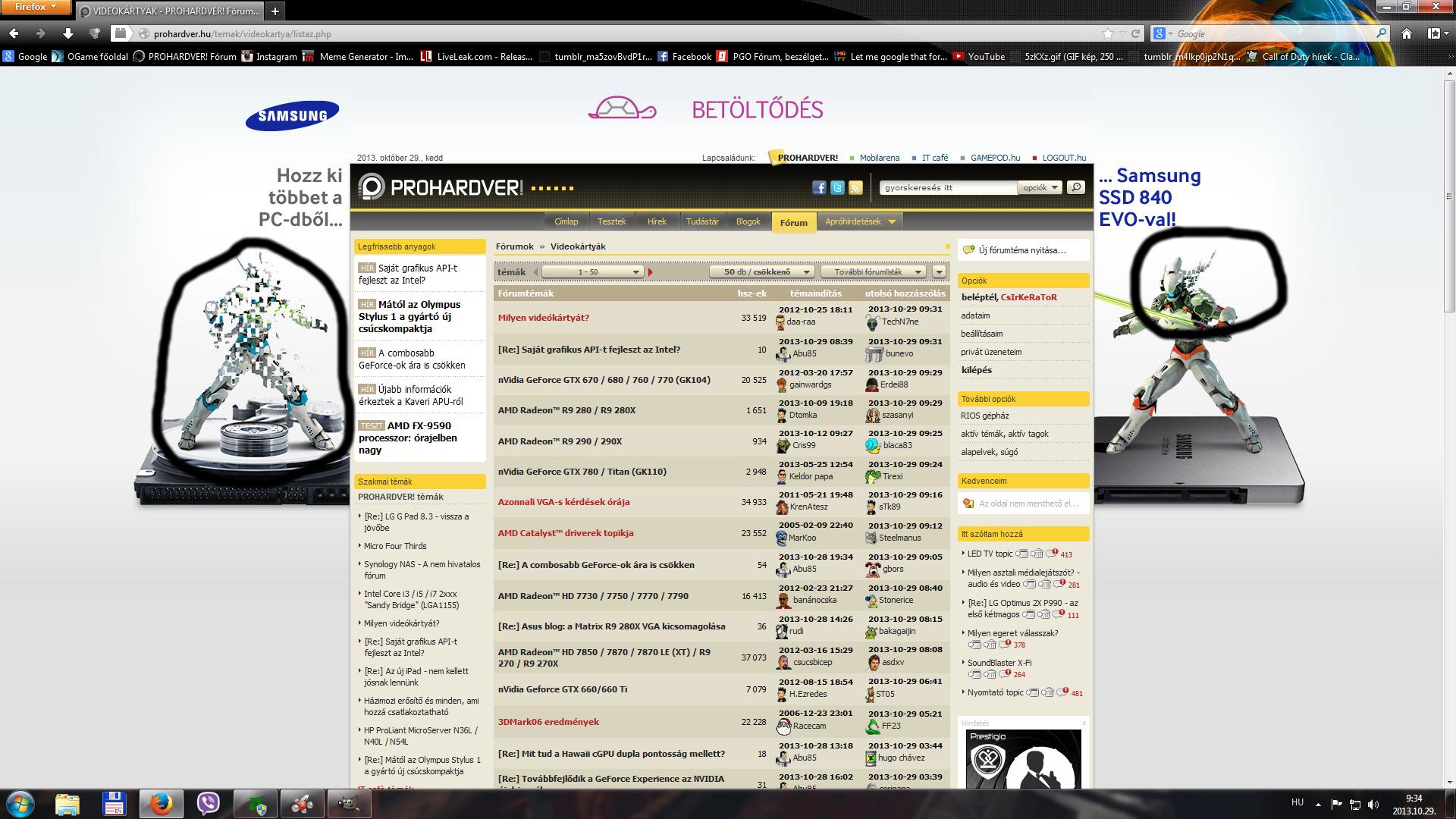This screenshot has height=819, width=1456.
Task: Bookmark this page with the star icon
Action: click(1108, 33)
